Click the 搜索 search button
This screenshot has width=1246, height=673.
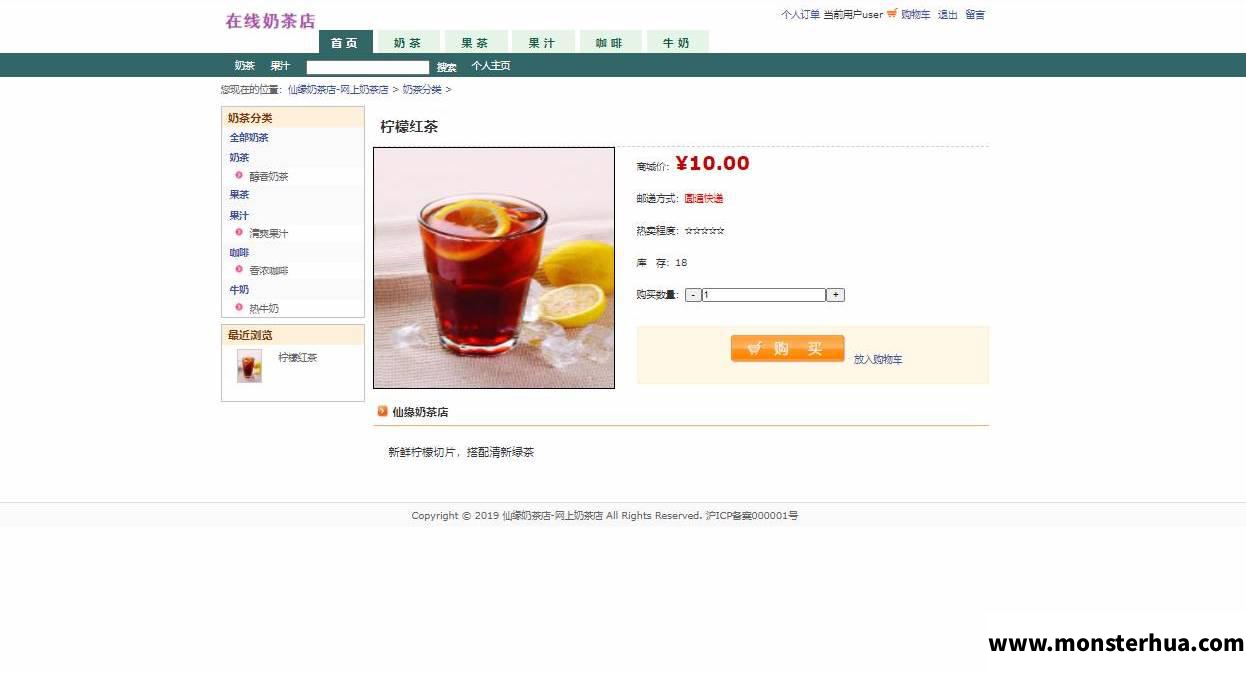click(x=446, y=67)
